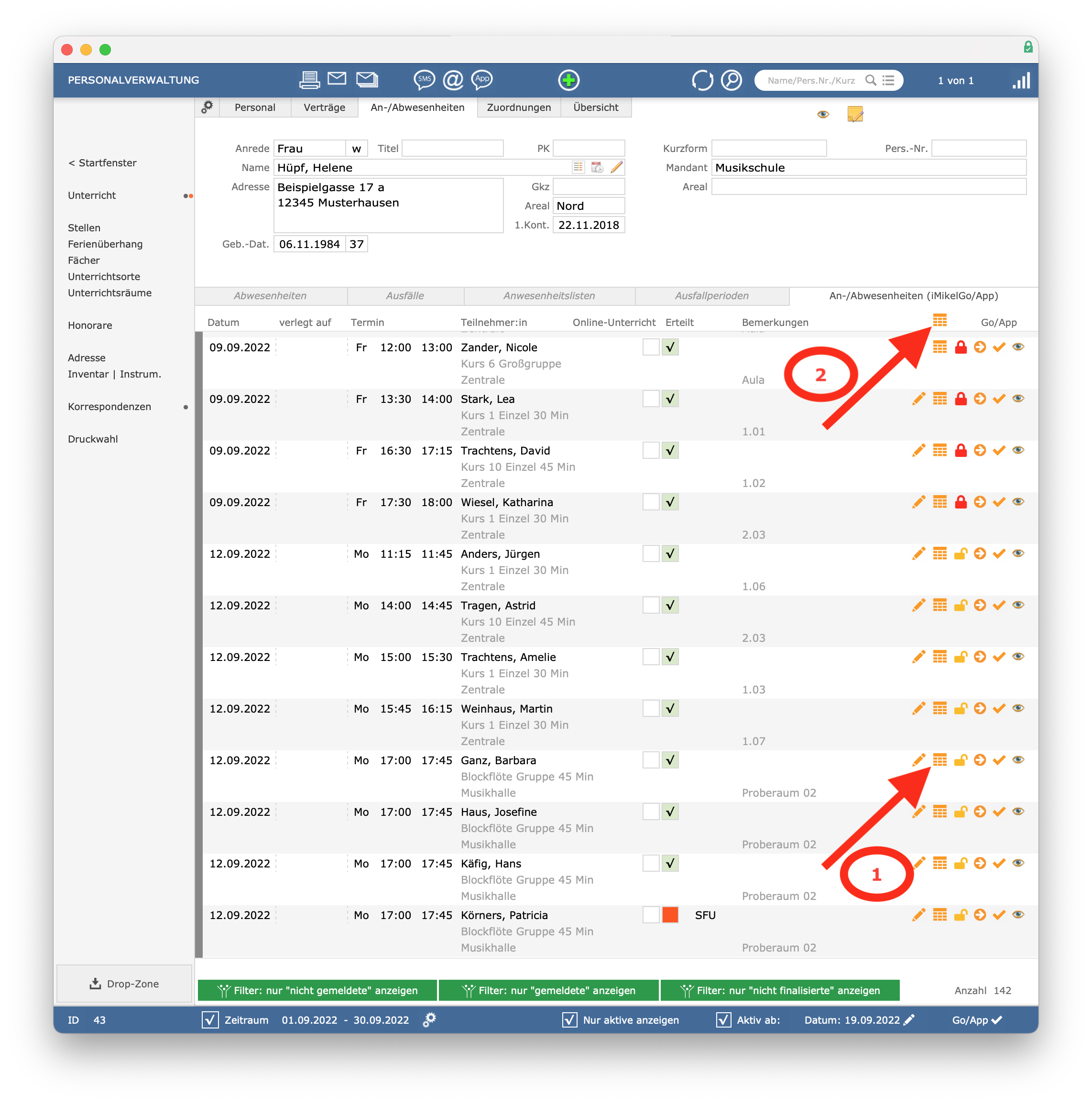Click the Drop-Zone button

[x=124, y=984]
